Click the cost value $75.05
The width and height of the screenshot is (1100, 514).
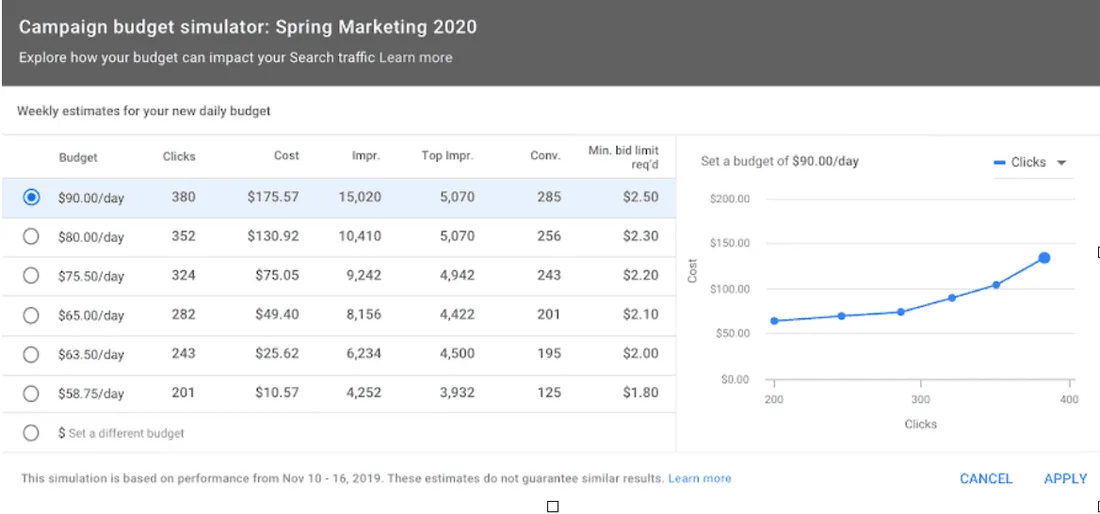277,276
